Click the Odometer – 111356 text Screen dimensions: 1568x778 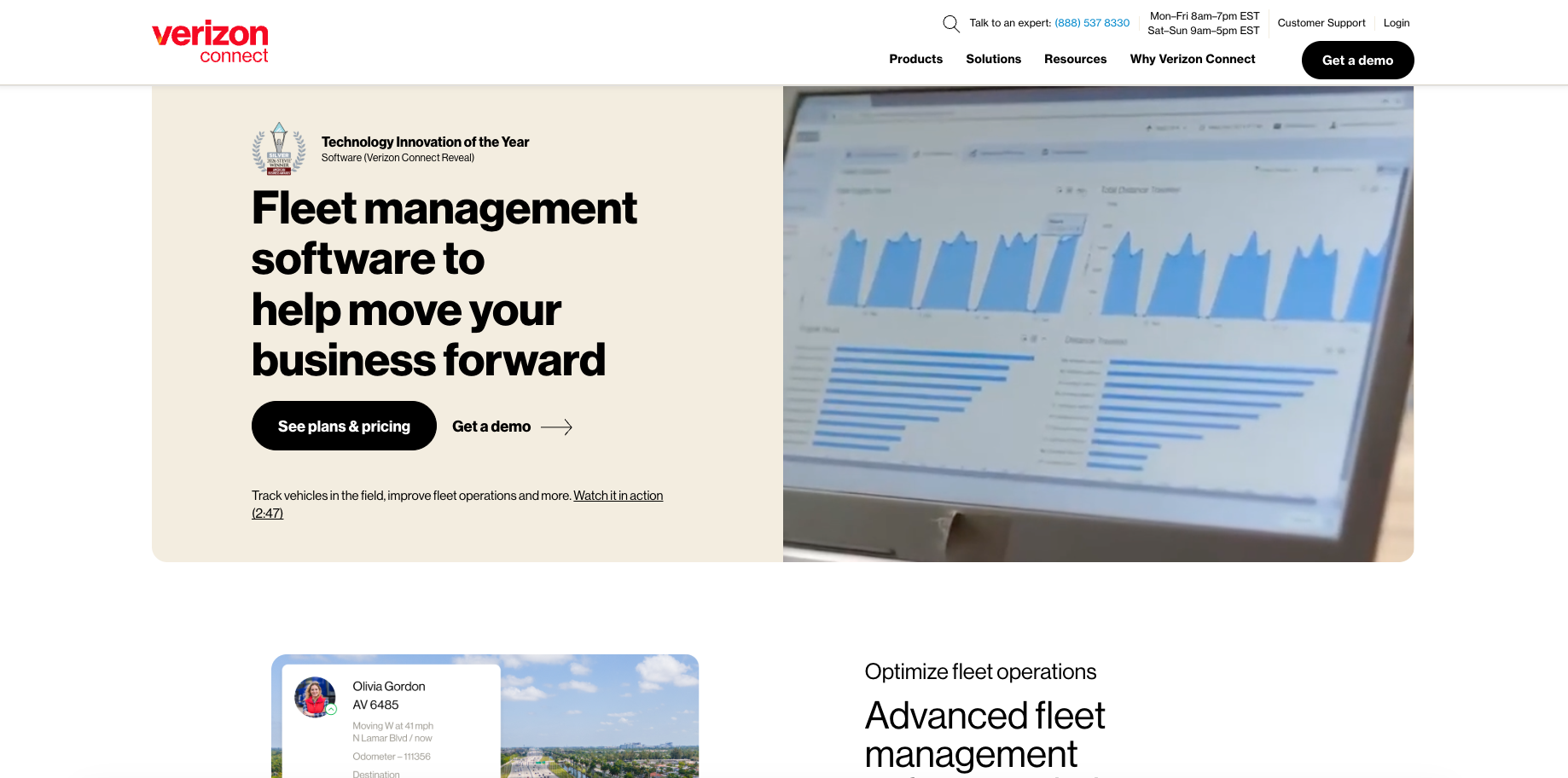(x=392, y=757)
